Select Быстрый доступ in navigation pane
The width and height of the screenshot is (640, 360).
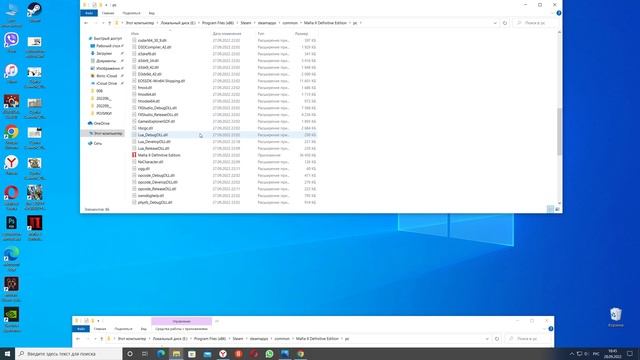[107, 38]
